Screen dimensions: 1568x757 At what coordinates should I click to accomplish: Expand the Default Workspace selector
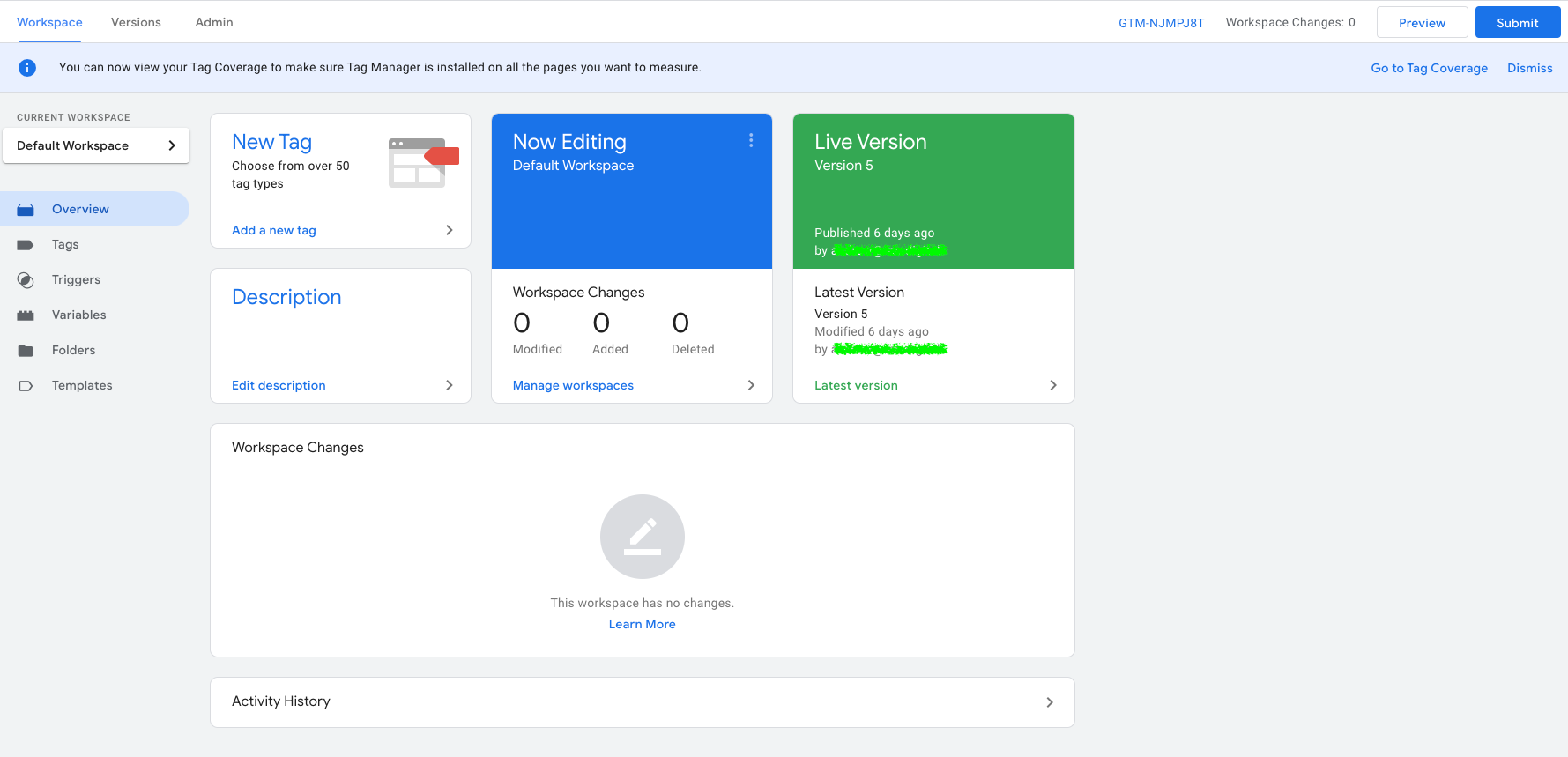click(96, 145)
